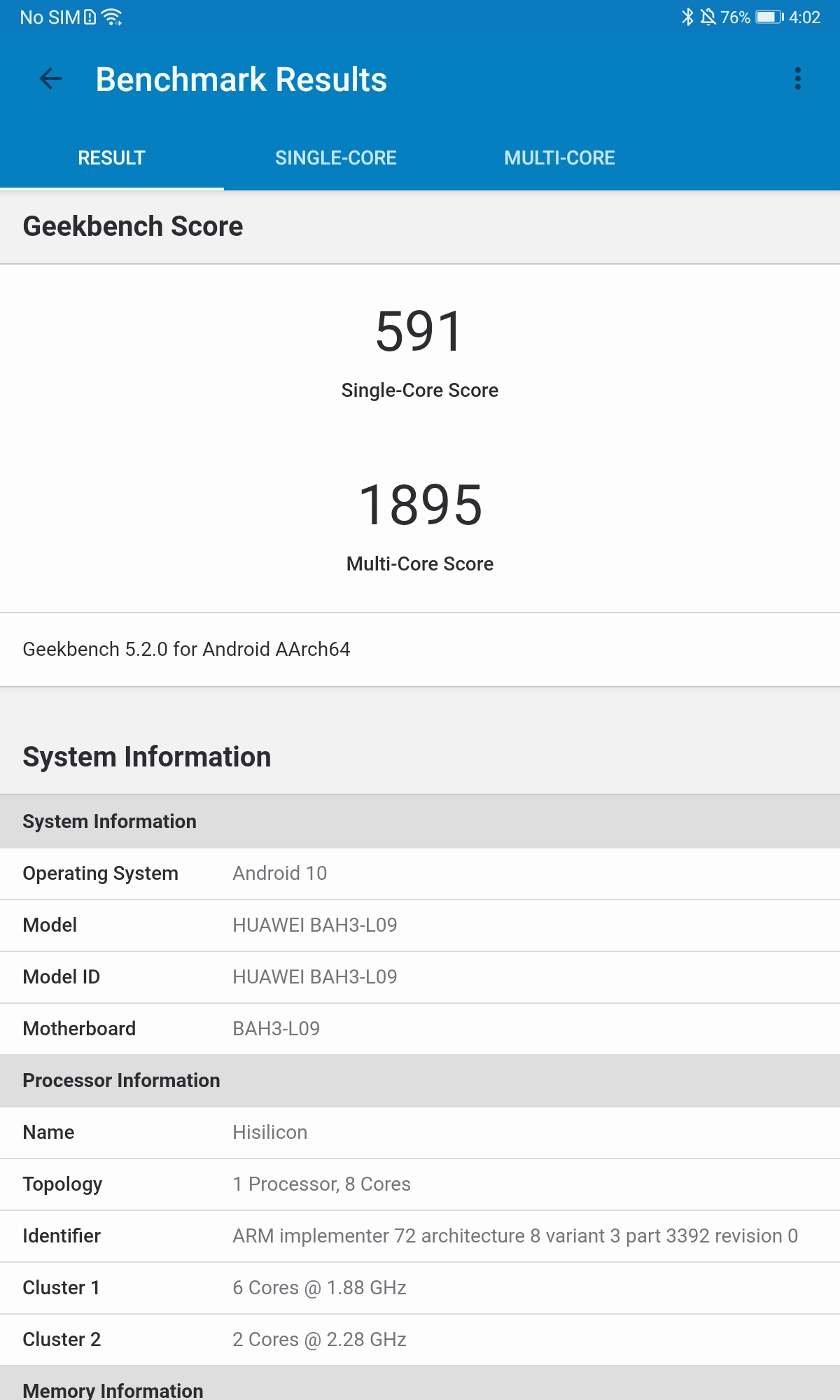Select the Motherboard BAH3-L09 row

(420, 1029)
